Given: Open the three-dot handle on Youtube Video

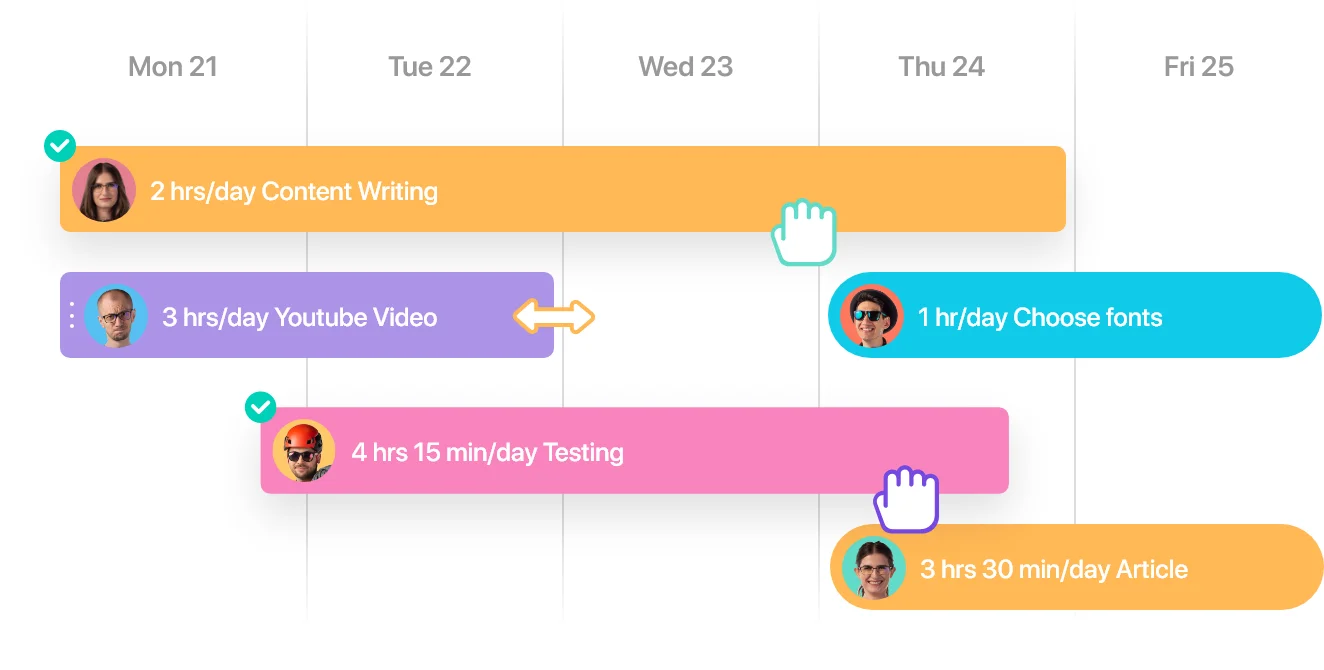Looking at the screenshot, I should (71, 316).
